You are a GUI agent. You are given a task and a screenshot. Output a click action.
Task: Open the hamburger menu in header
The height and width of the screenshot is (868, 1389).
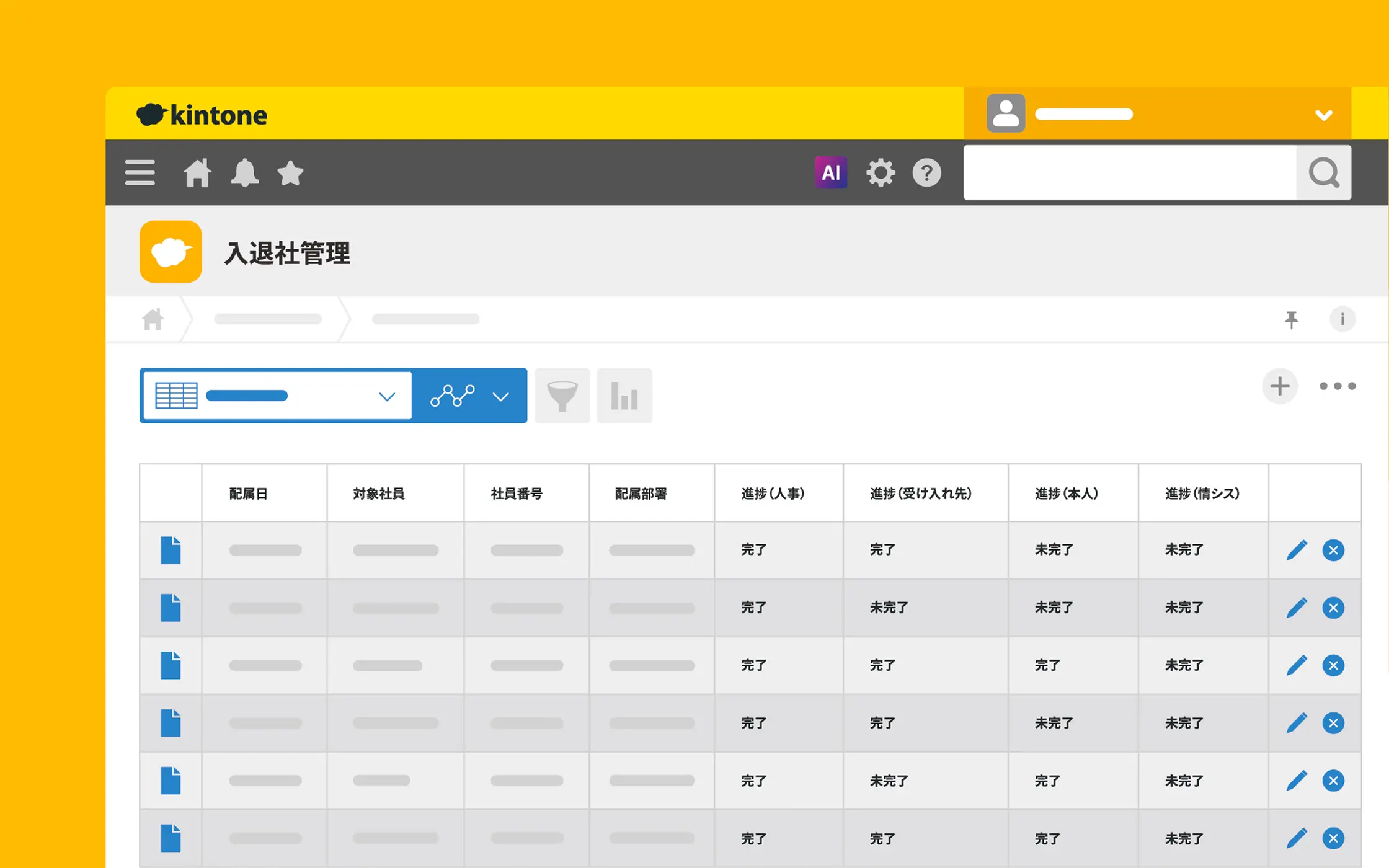(x=140, y=172)
